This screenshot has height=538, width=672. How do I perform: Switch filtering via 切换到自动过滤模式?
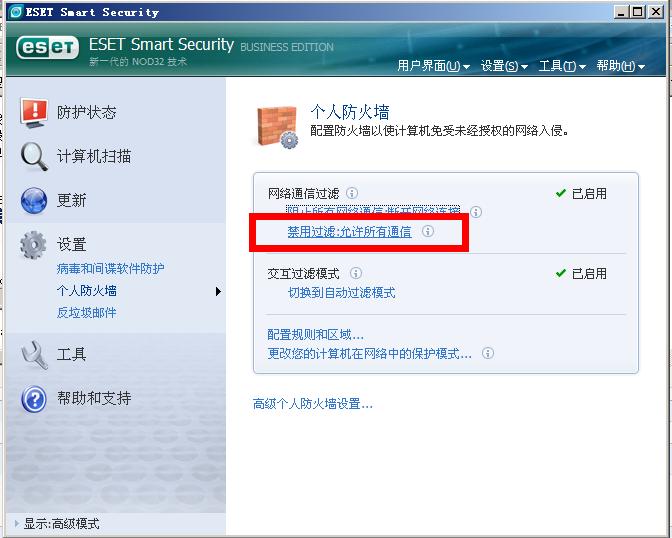[342, 293]
